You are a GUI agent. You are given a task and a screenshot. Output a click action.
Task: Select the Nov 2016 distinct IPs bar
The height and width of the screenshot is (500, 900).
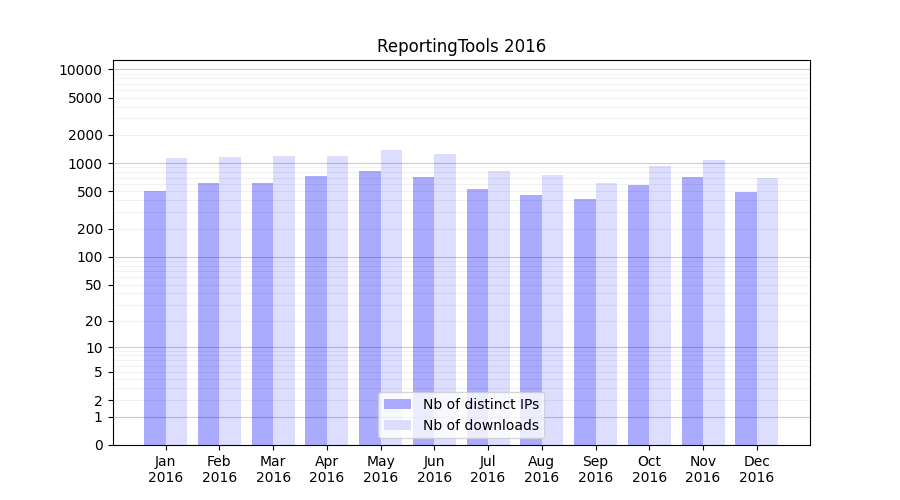click(692, 311)
